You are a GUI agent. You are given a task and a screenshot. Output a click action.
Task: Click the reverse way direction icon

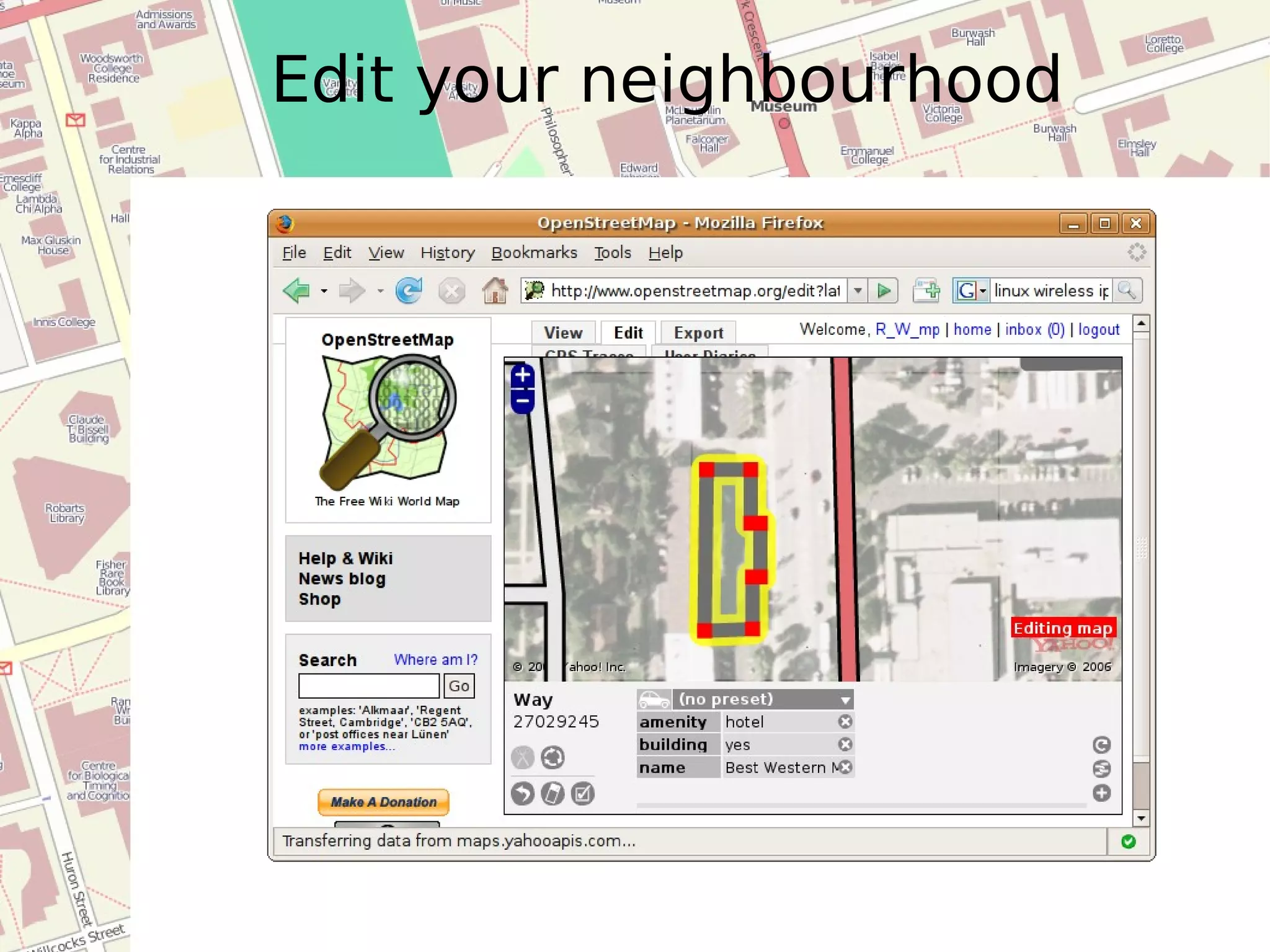point(553,757)
